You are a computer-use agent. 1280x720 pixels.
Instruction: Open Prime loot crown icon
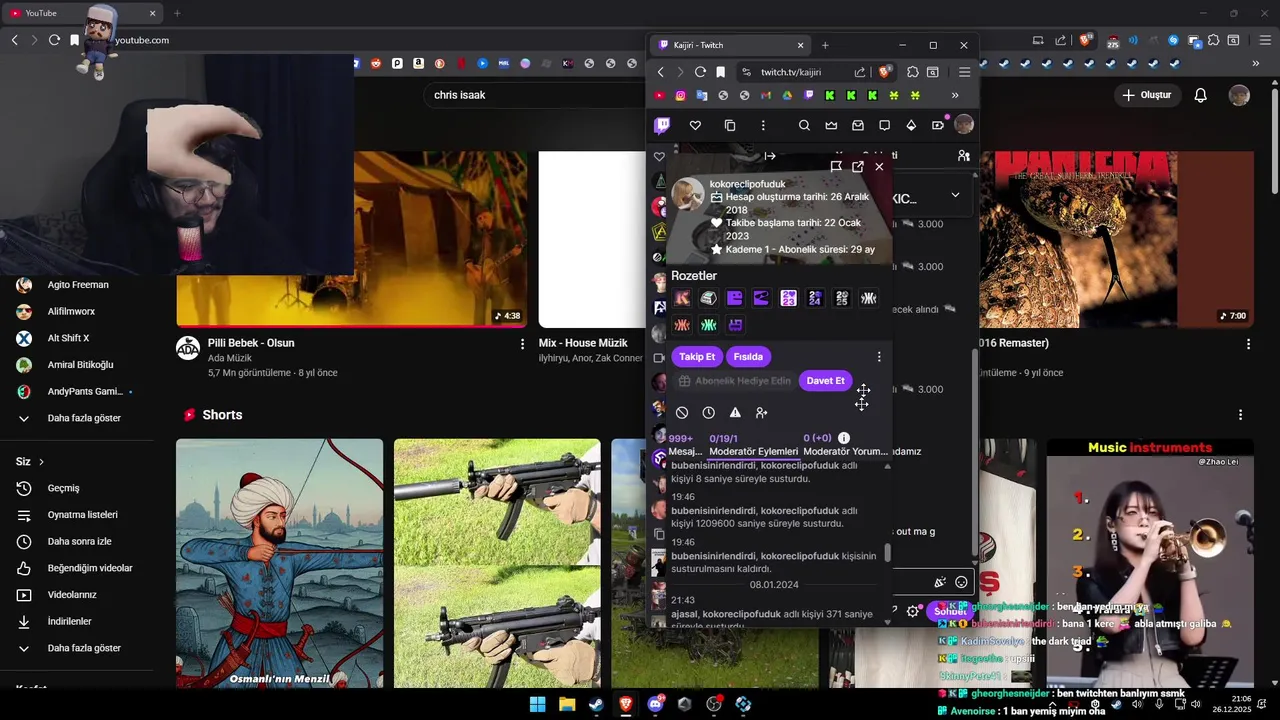(x=831, y=125)
